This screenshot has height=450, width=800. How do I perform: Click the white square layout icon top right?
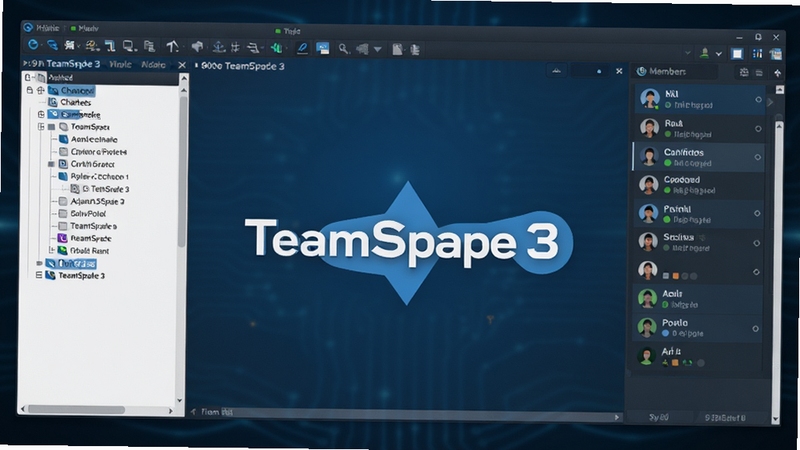click(x=737, y=54)
